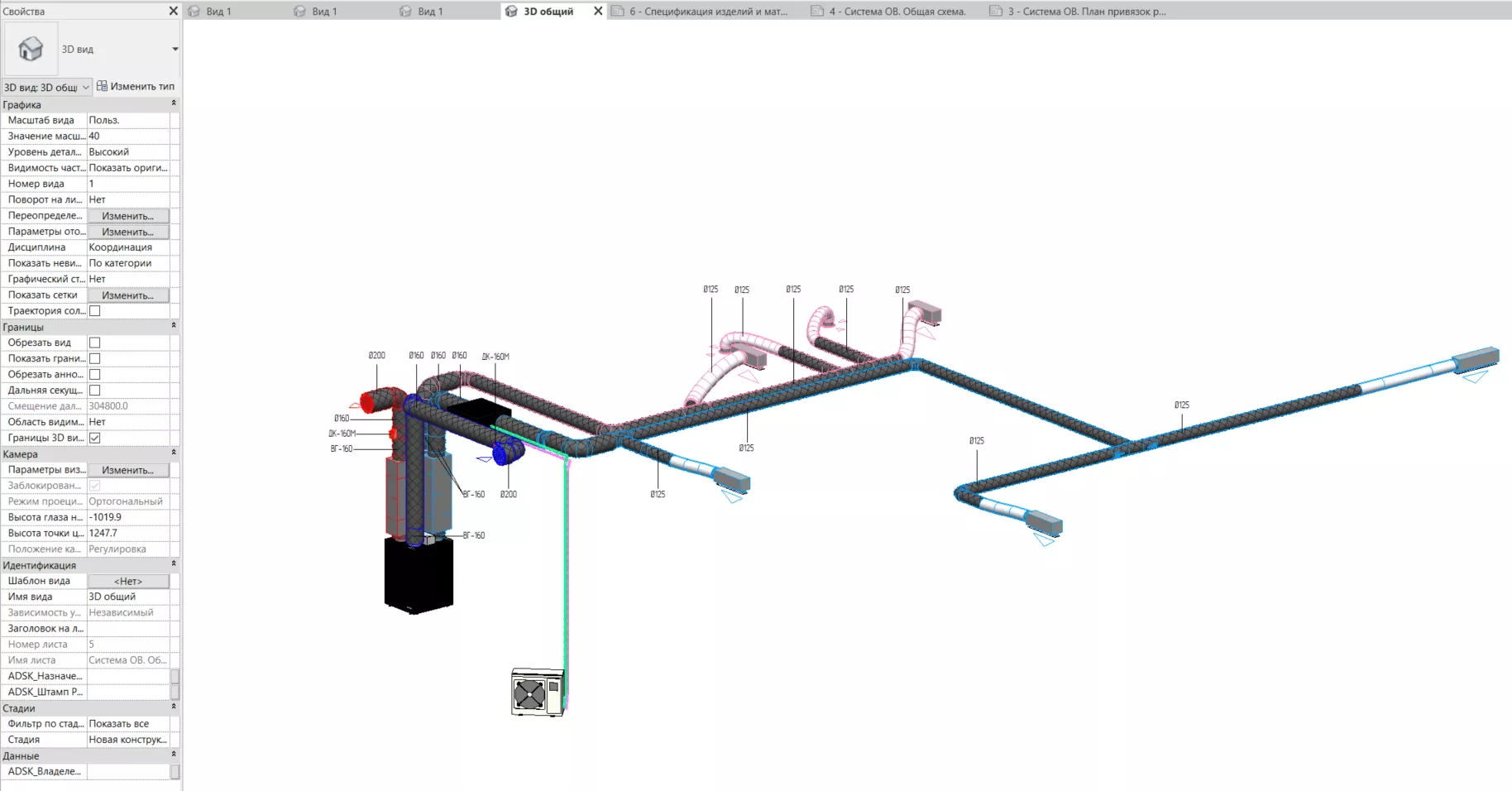The height and width of the screenshot is (791, 1512).
Task: Select the blue Ø200 duct end cap
Action: tap(505, 453)
